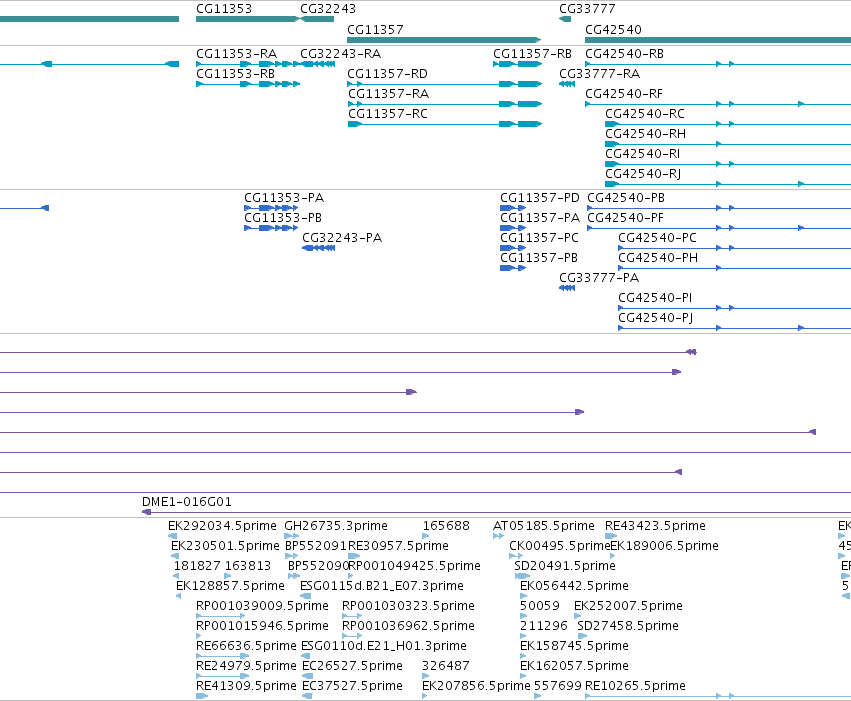This screenshot has width=851, height=701.
Task: Select transcript CG11357-RD
Action: pos(388,74)
